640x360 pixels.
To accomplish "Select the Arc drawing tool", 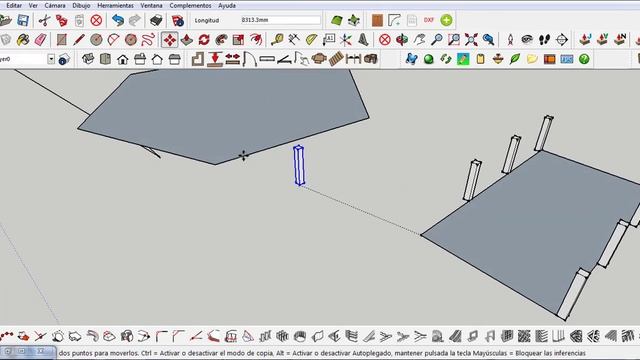I will pos(113,40).
